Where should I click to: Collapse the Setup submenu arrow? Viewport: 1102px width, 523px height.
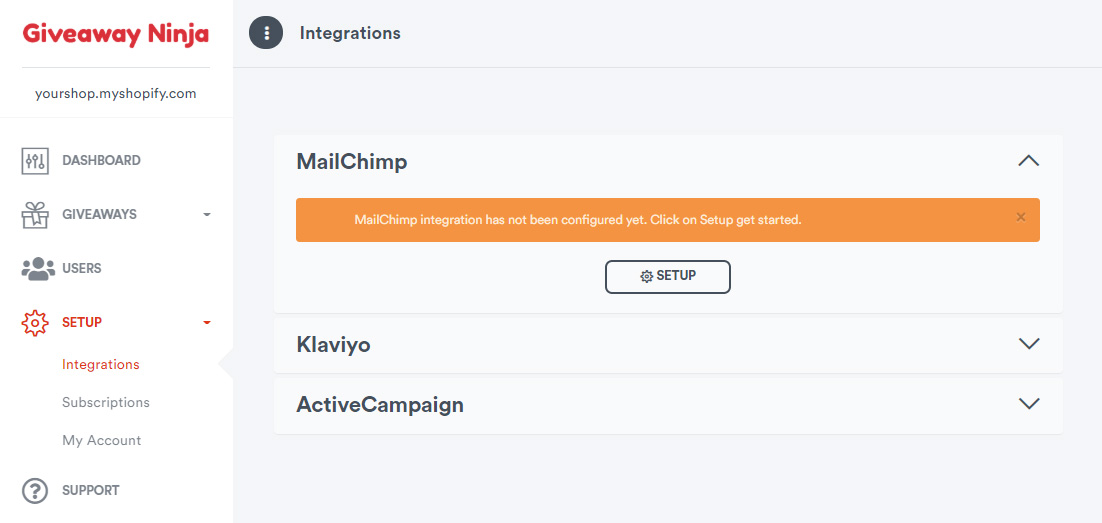click(x=207, y=323)
